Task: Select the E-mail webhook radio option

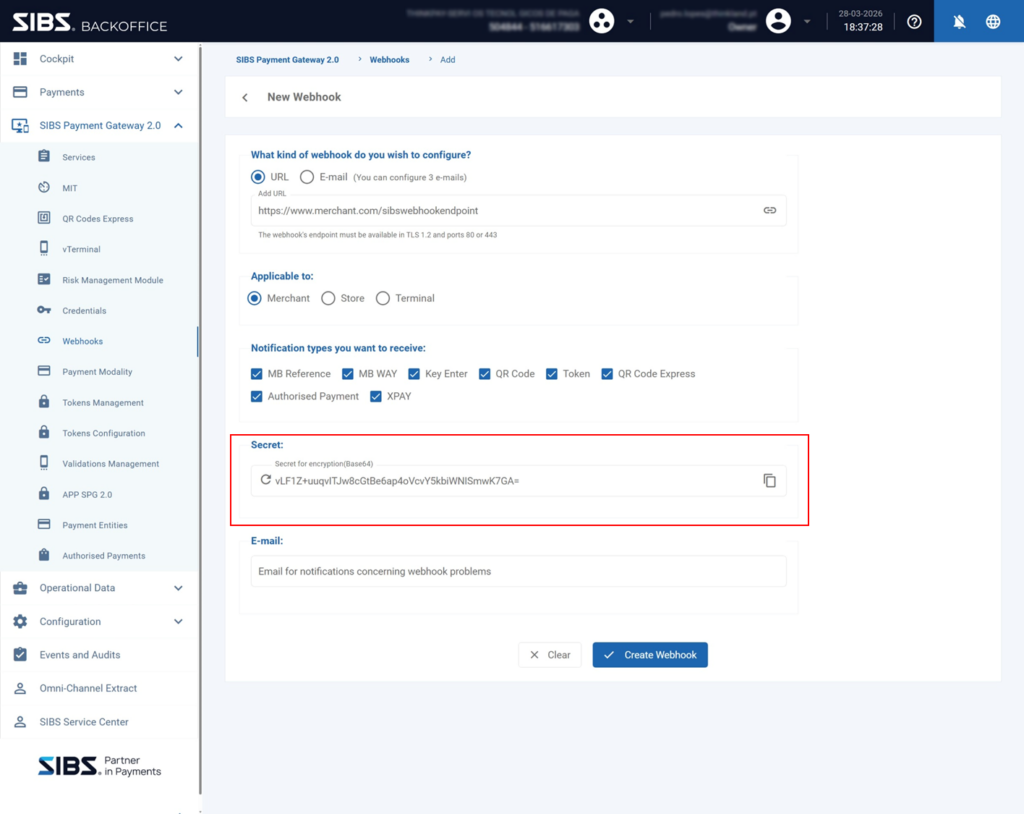Action: (307, 177)
